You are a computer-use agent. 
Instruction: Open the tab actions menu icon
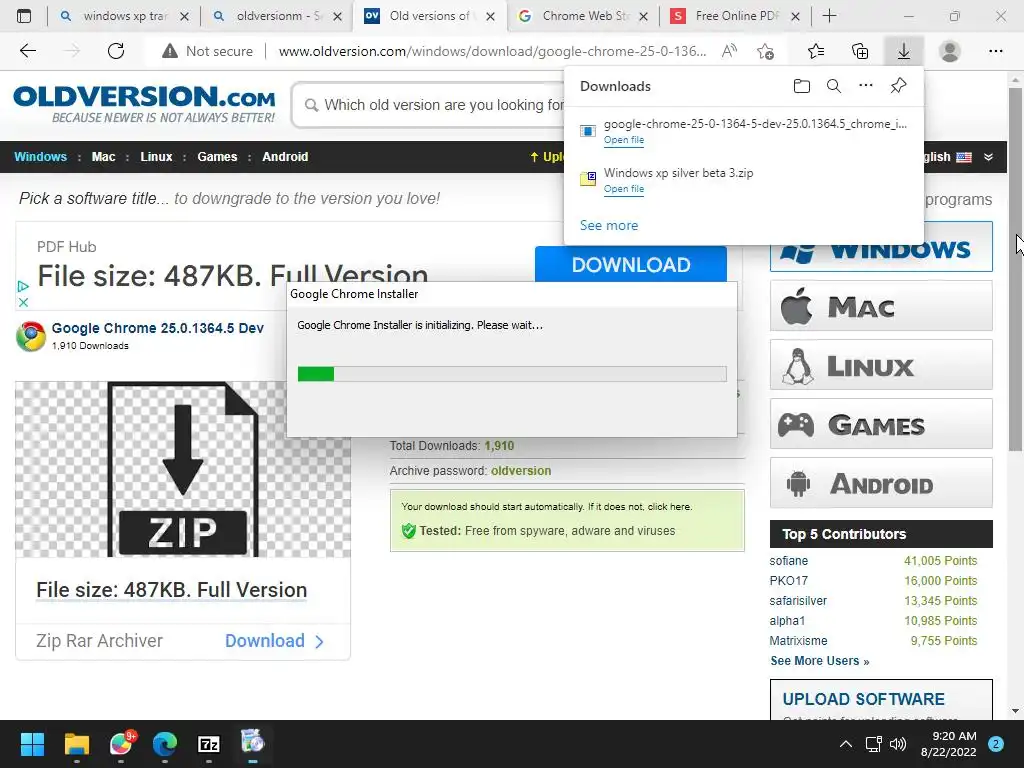click(x=24, y=16)
